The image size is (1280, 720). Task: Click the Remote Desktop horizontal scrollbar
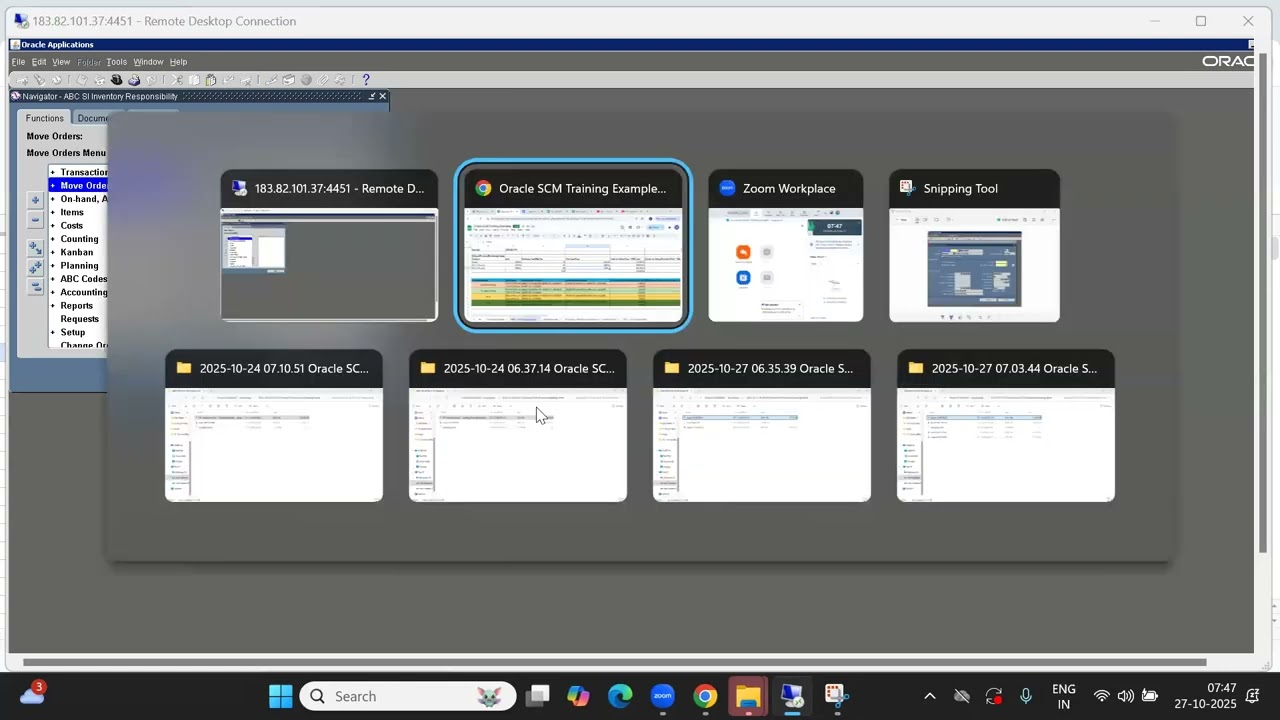614,662
